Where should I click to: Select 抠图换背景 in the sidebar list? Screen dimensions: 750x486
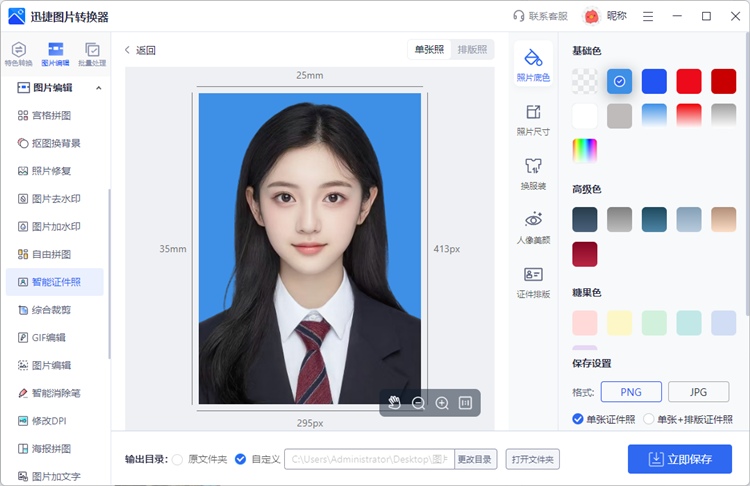click(57, 144)
